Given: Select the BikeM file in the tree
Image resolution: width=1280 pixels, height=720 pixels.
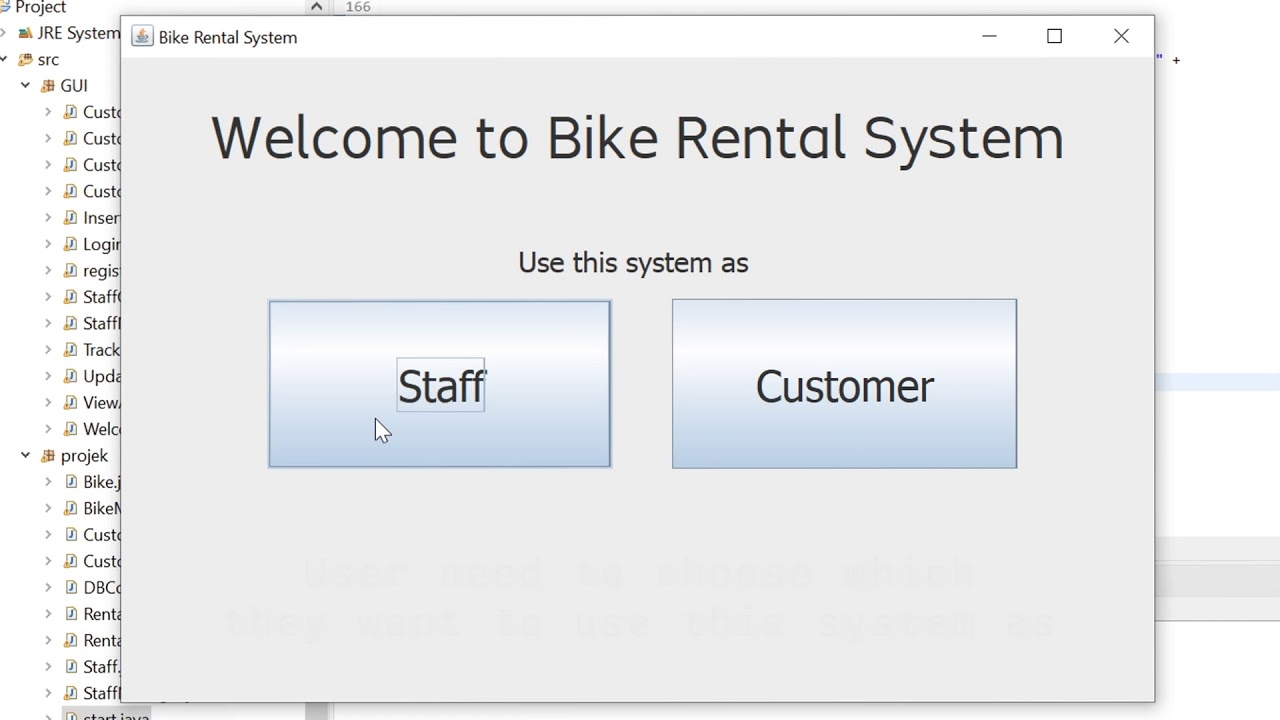Looking at the screenshot, I should [x=101, y=508].
